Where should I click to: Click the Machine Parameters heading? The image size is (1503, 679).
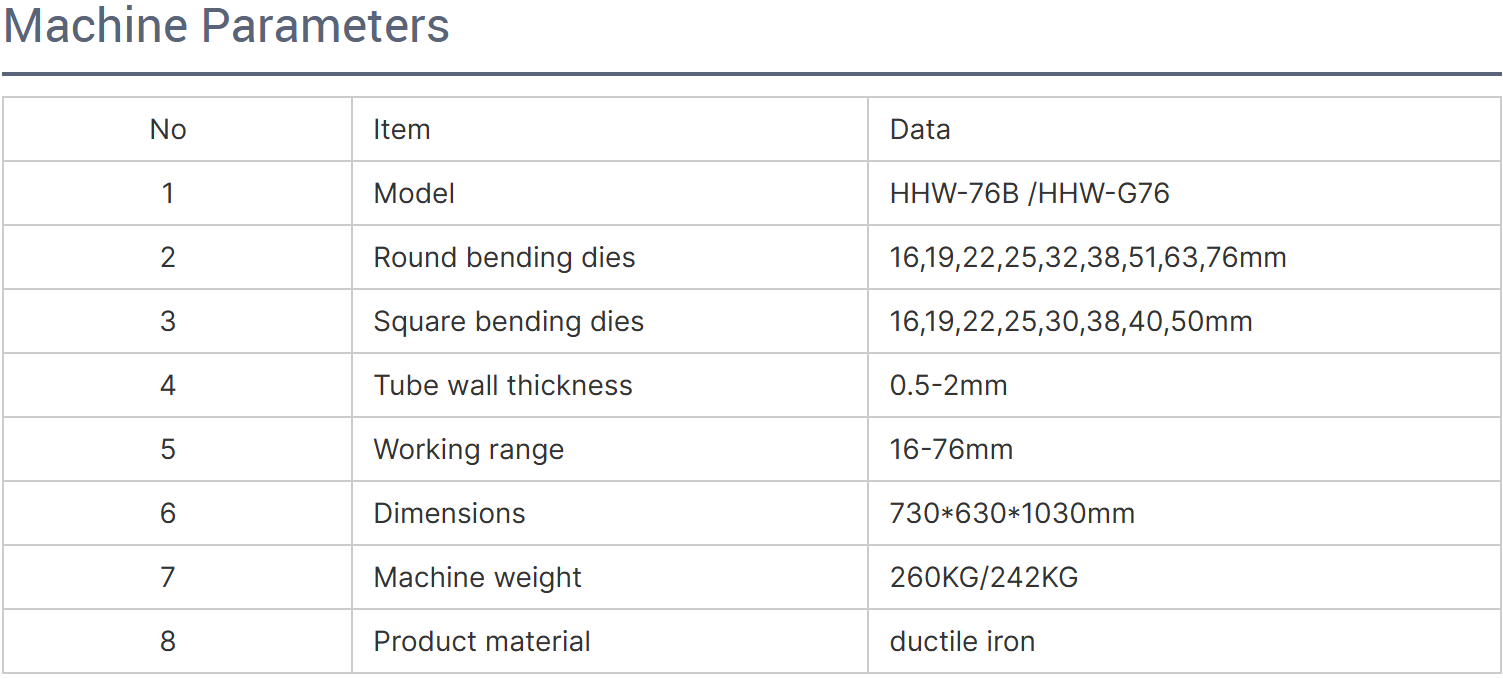227,26
